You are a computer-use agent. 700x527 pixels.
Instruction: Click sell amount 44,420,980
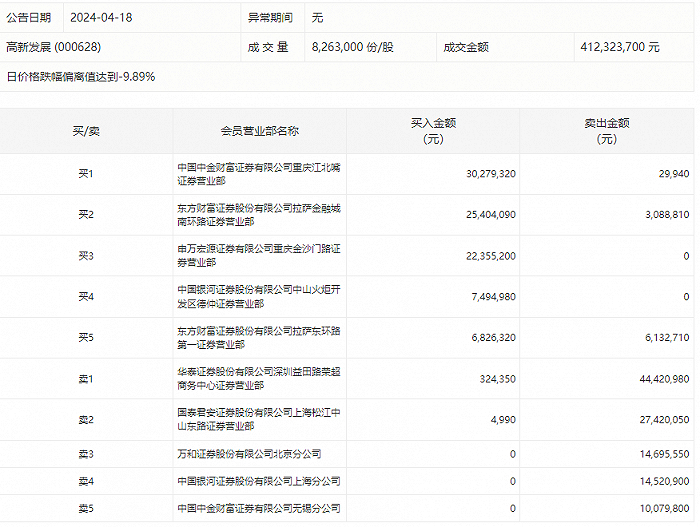point(664,379)
